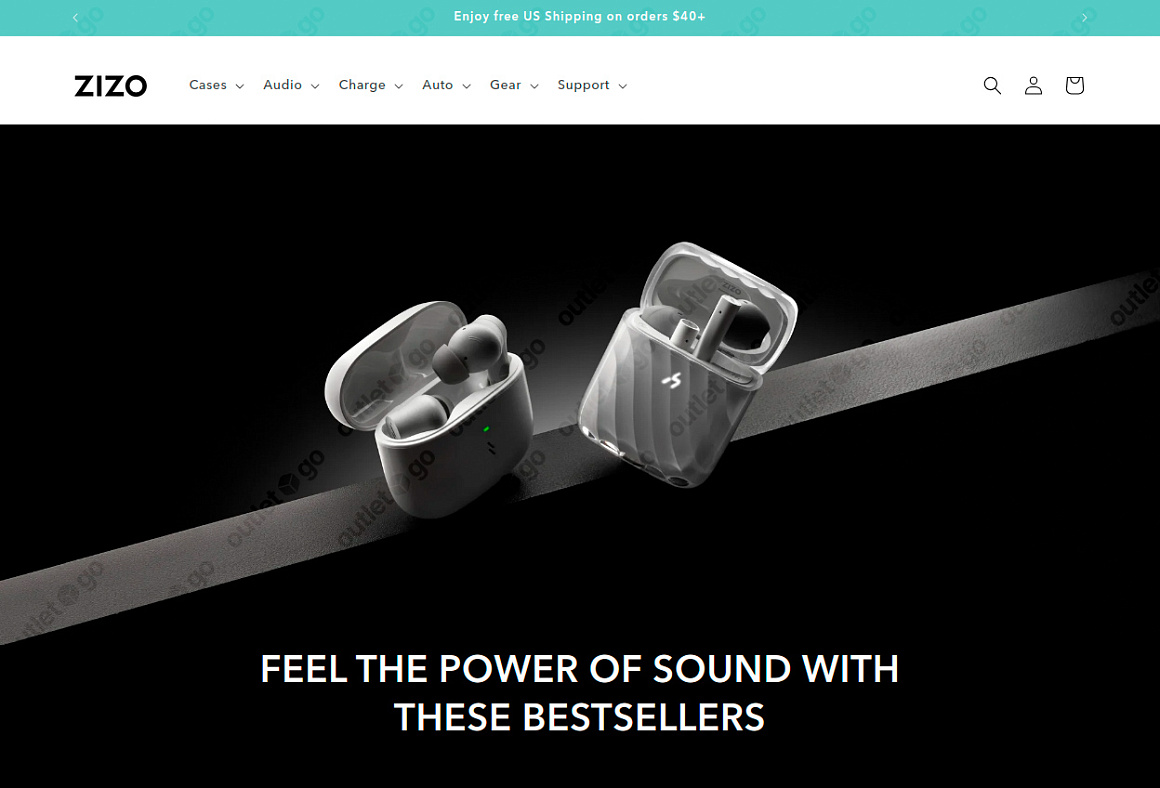The image size is (1160, 788).
Task: Show next announcement with right arrow
Action: click(1085, 17)
